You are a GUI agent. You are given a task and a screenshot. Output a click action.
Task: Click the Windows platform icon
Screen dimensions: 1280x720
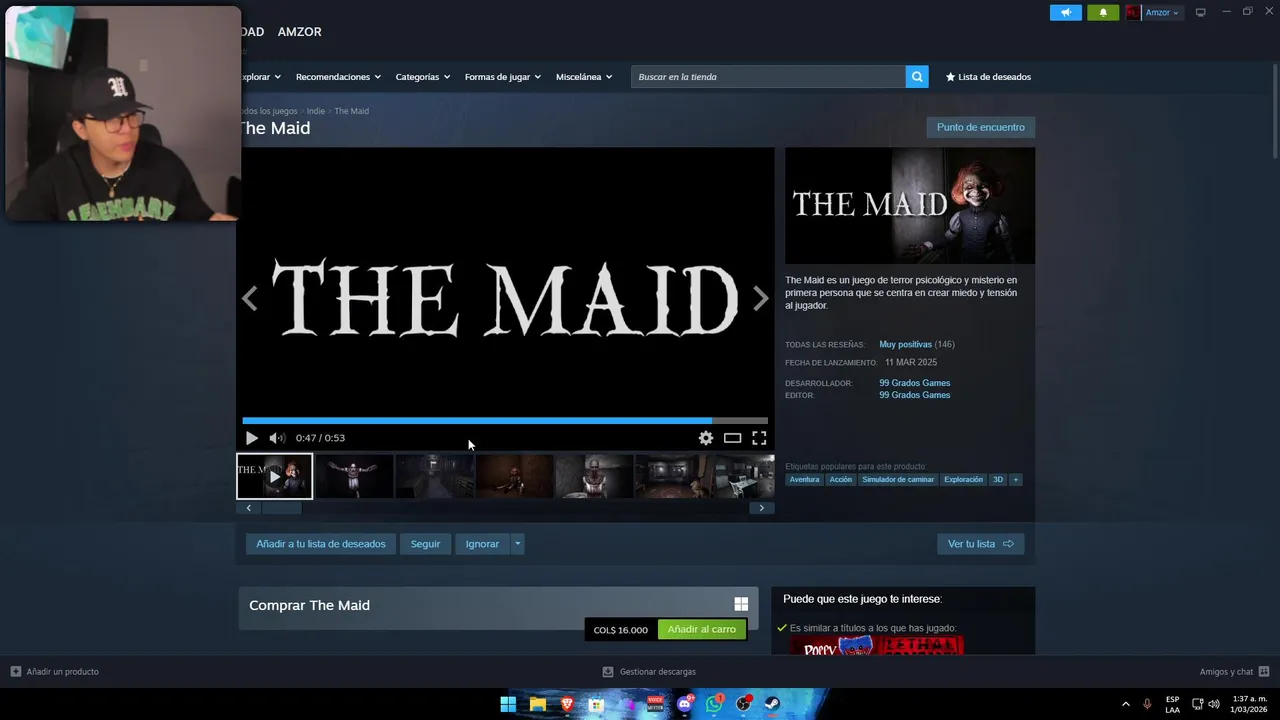click(x=741, y=604)
